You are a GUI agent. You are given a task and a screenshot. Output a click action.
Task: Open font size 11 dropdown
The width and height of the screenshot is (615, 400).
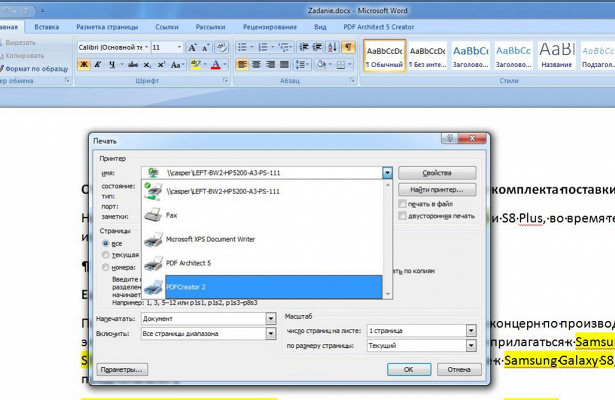point(179,47)
